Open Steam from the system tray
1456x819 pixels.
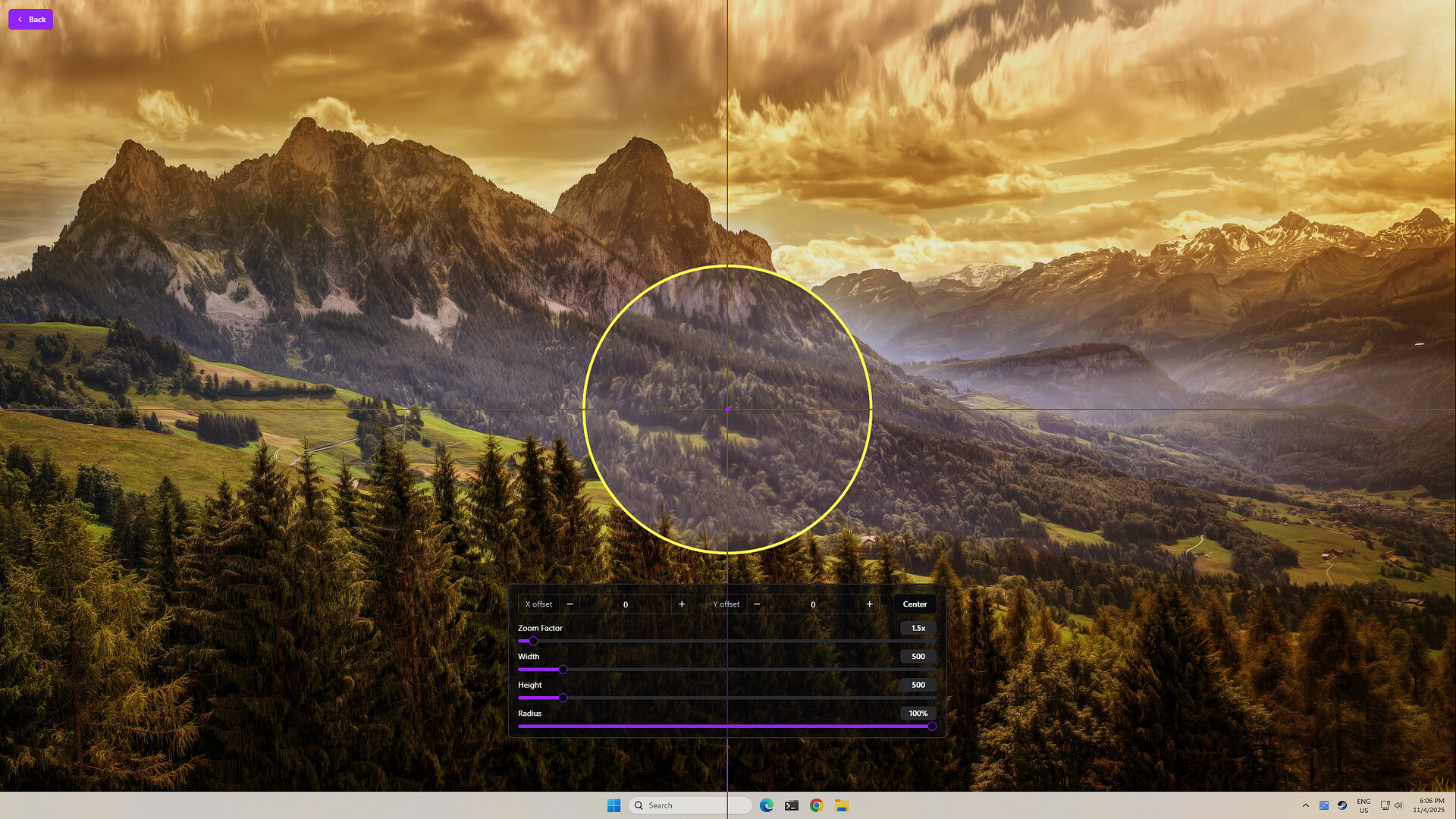coord(1342,805)
